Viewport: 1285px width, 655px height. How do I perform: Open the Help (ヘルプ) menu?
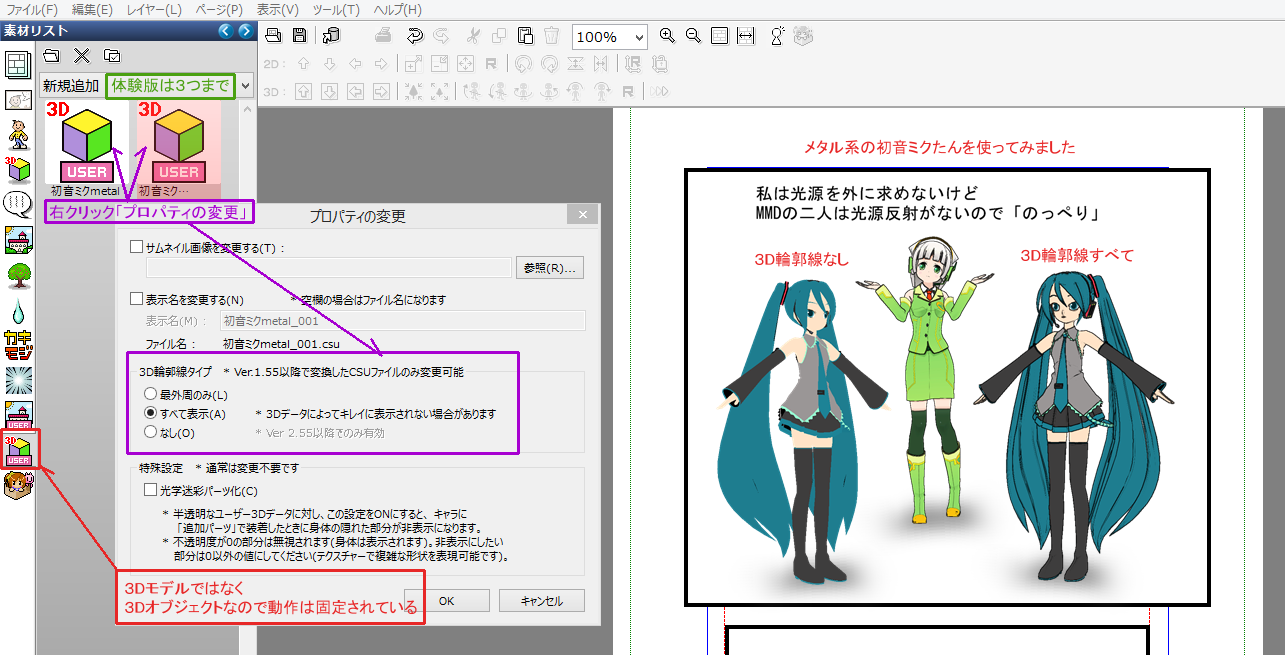coord(397,9)
